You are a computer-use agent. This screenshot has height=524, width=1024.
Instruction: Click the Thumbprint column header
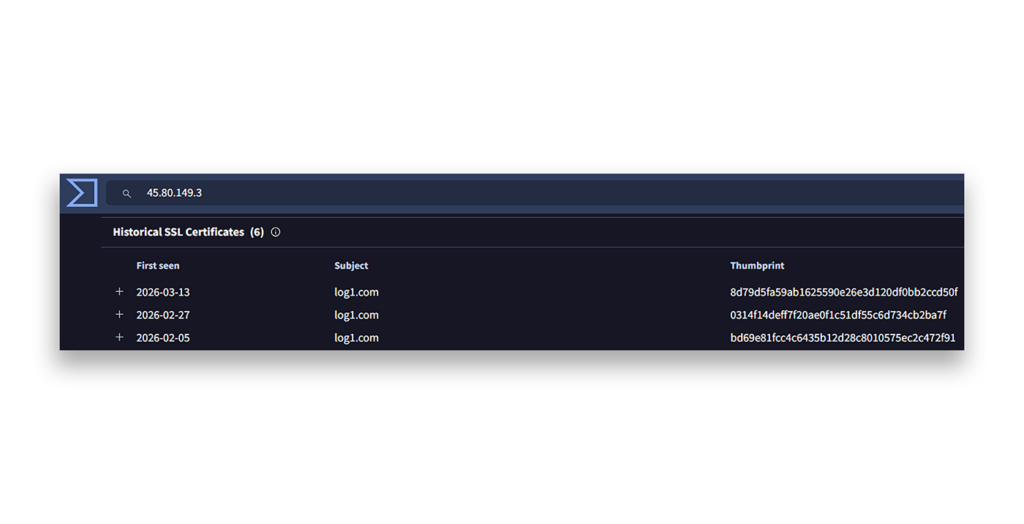[x=757, y=265]
